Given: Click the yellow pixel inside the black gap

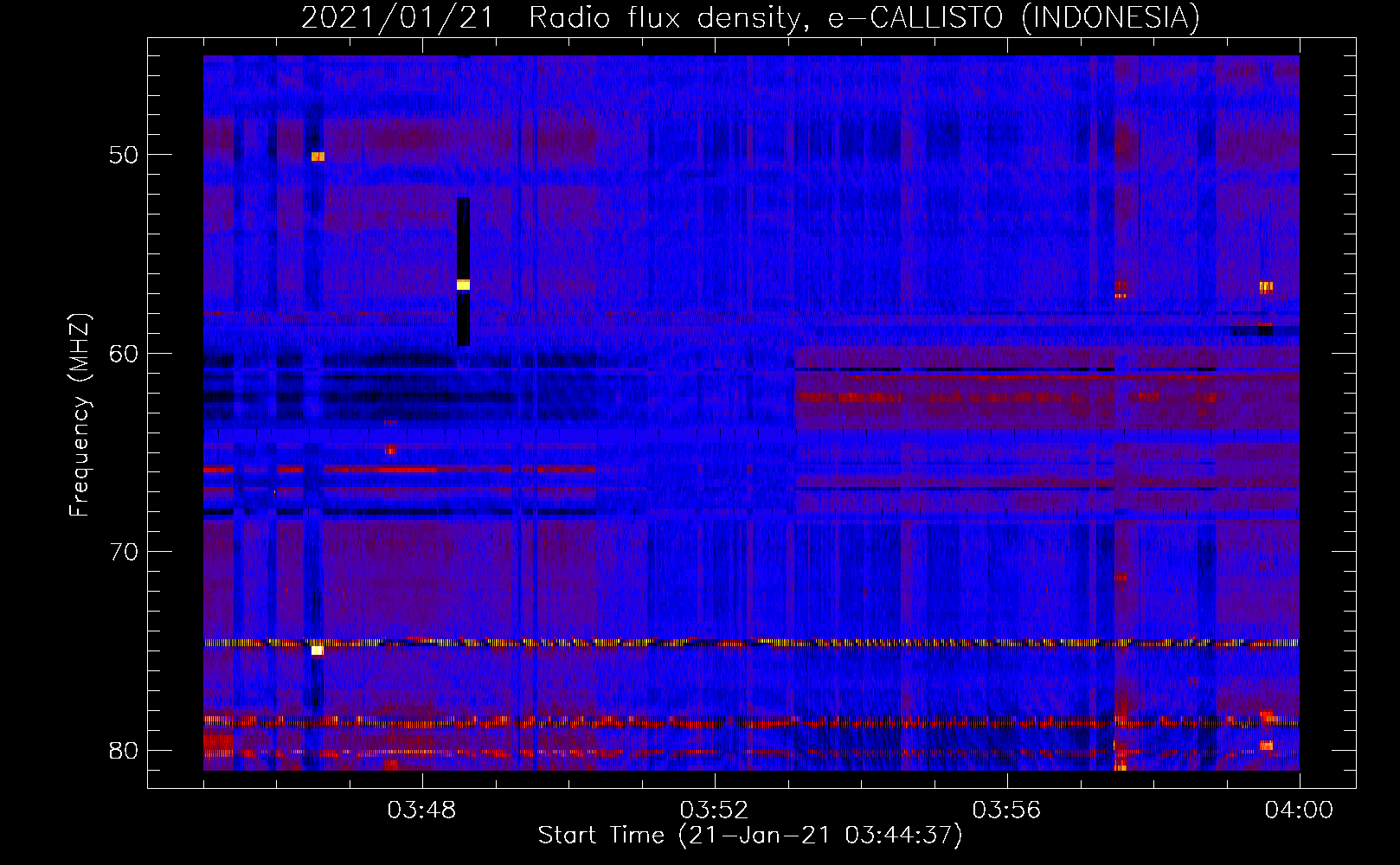Looking at the screenshot, I should tap(463, 285).
